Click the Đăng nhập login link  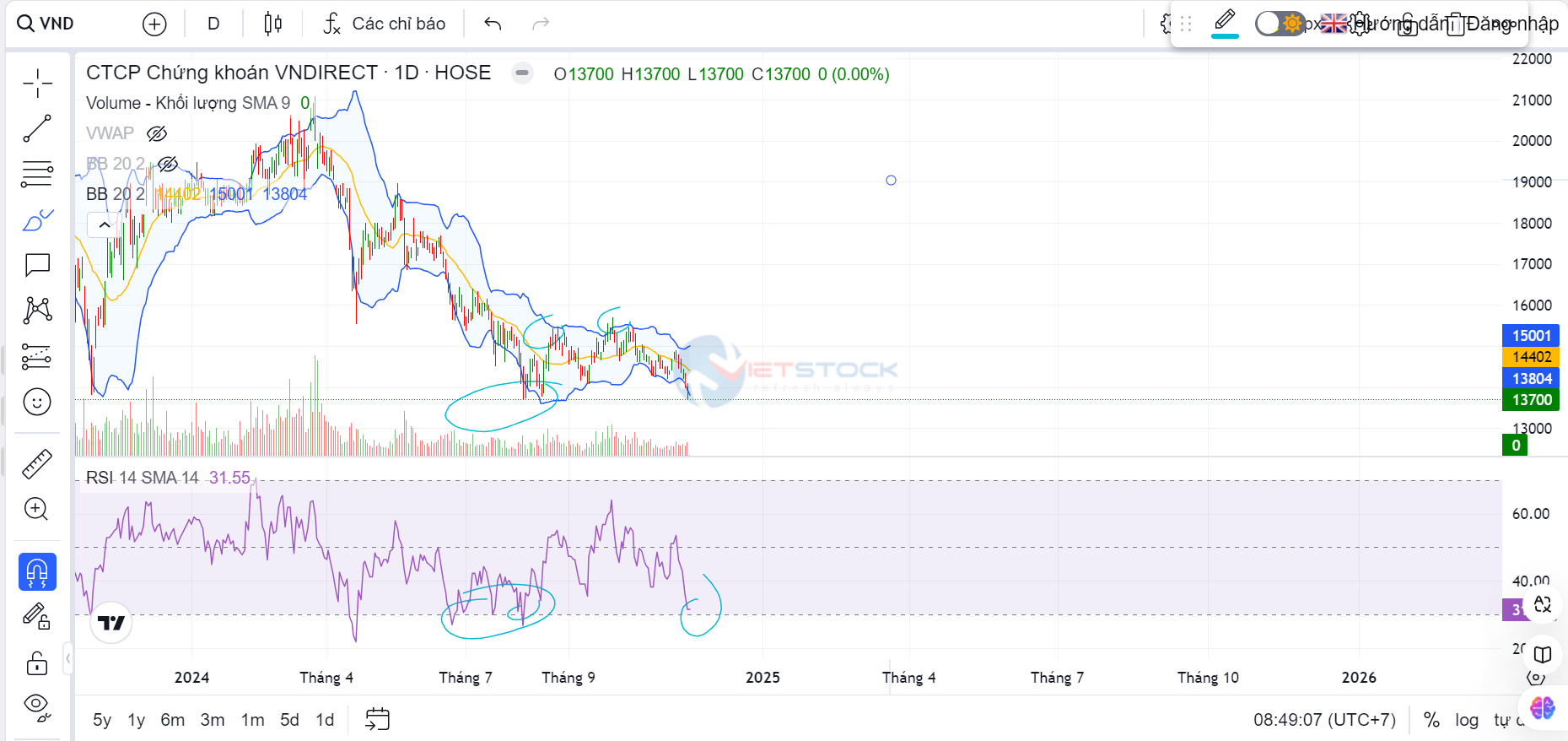coord(1512,24)
